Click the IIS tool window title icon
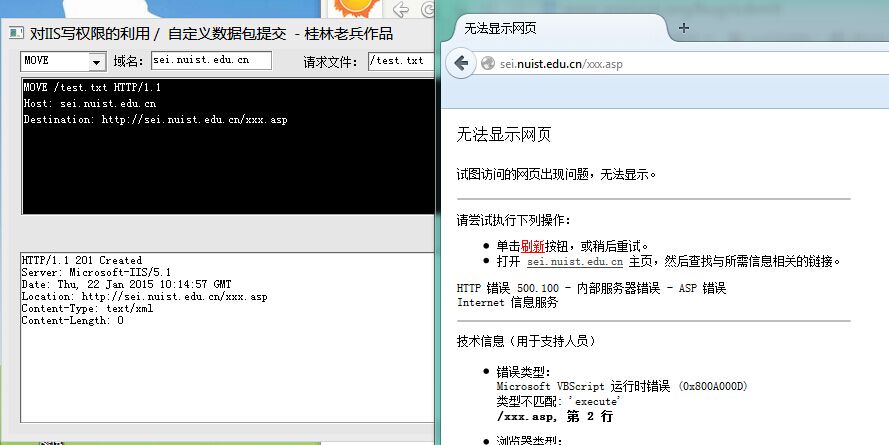889x445 pixels. 16,33
